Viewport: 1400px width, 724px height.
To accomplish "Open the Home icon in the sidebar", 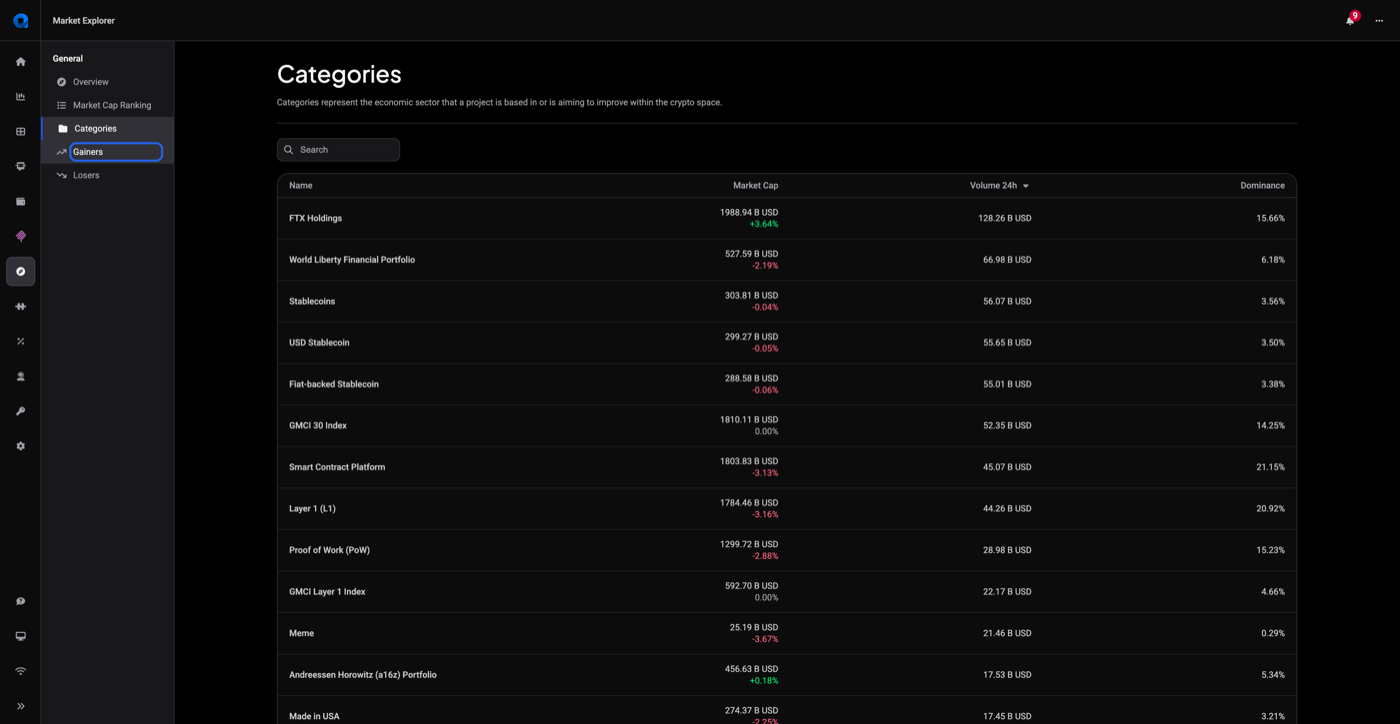I will point(20,62).
